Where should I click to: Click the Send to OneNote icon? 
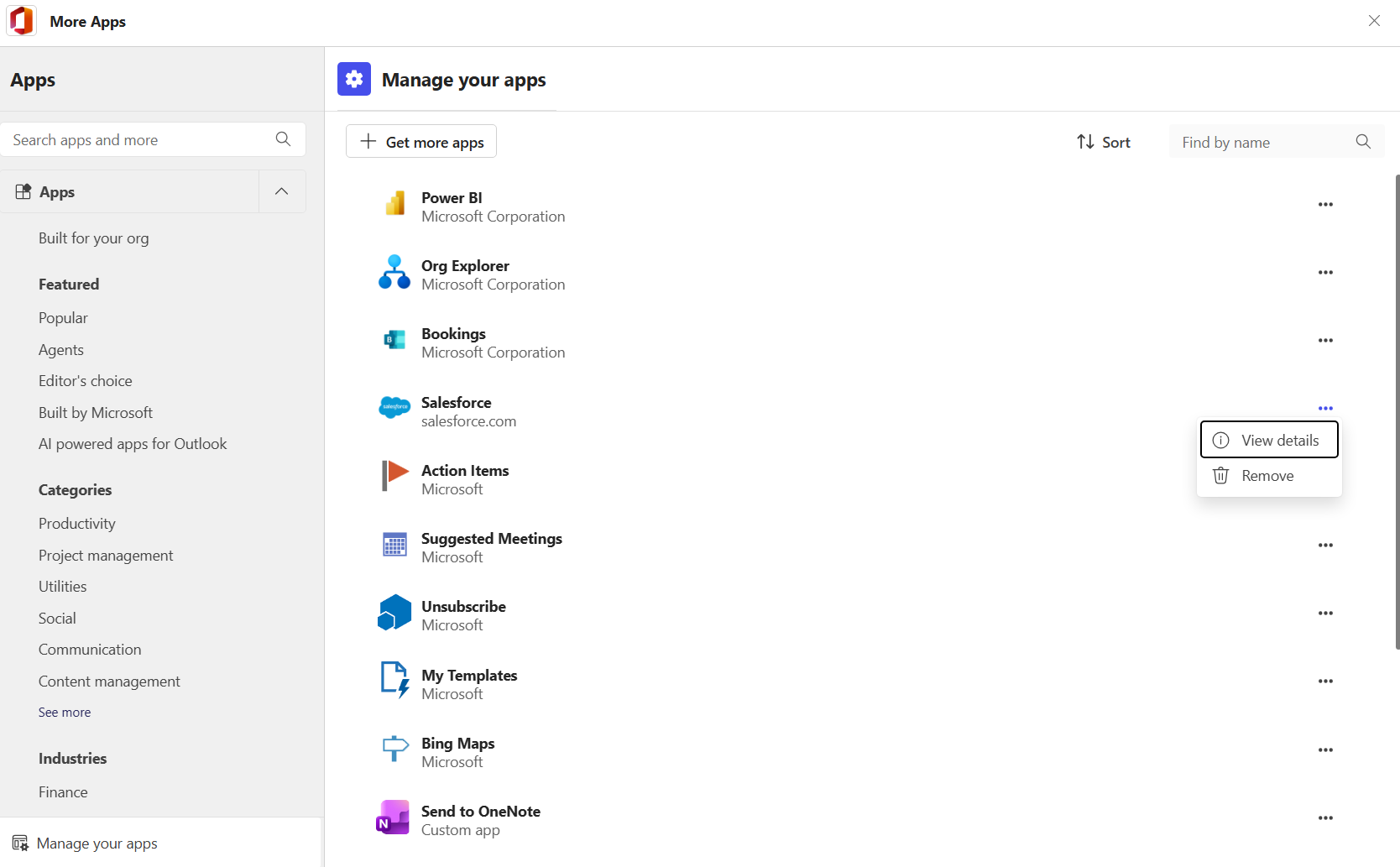tap(393, 817)
